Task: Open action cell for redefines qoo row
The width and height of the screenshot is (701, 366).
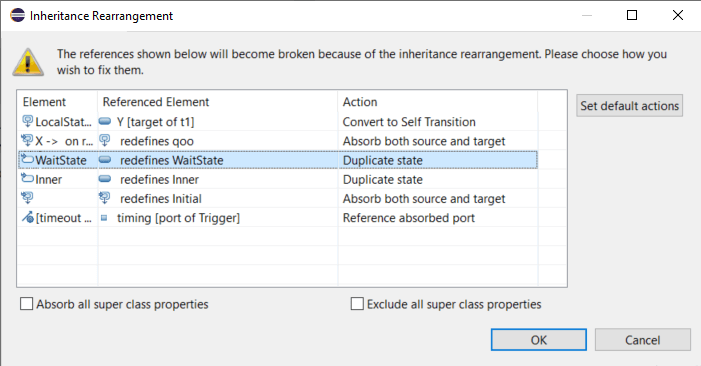Action: (x=438, y=141)
